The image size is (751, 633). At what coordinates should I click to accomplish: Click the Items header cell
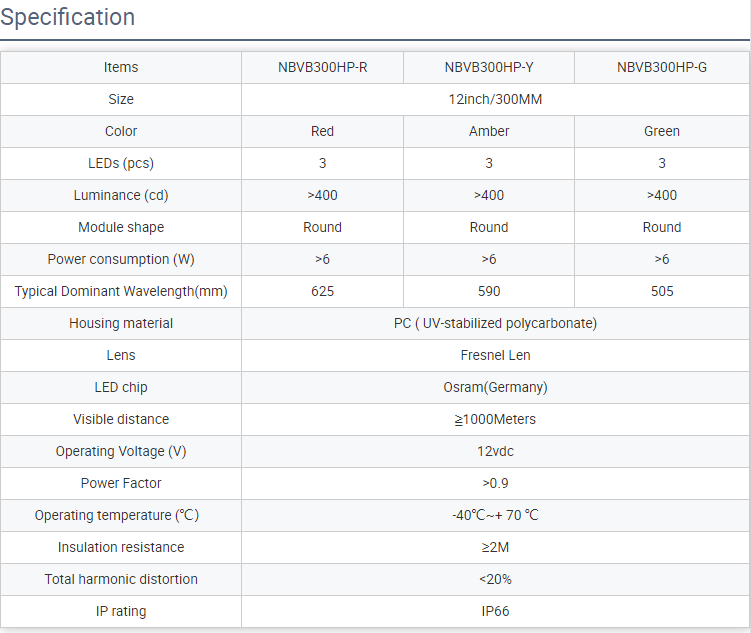(x=121, y=68)
